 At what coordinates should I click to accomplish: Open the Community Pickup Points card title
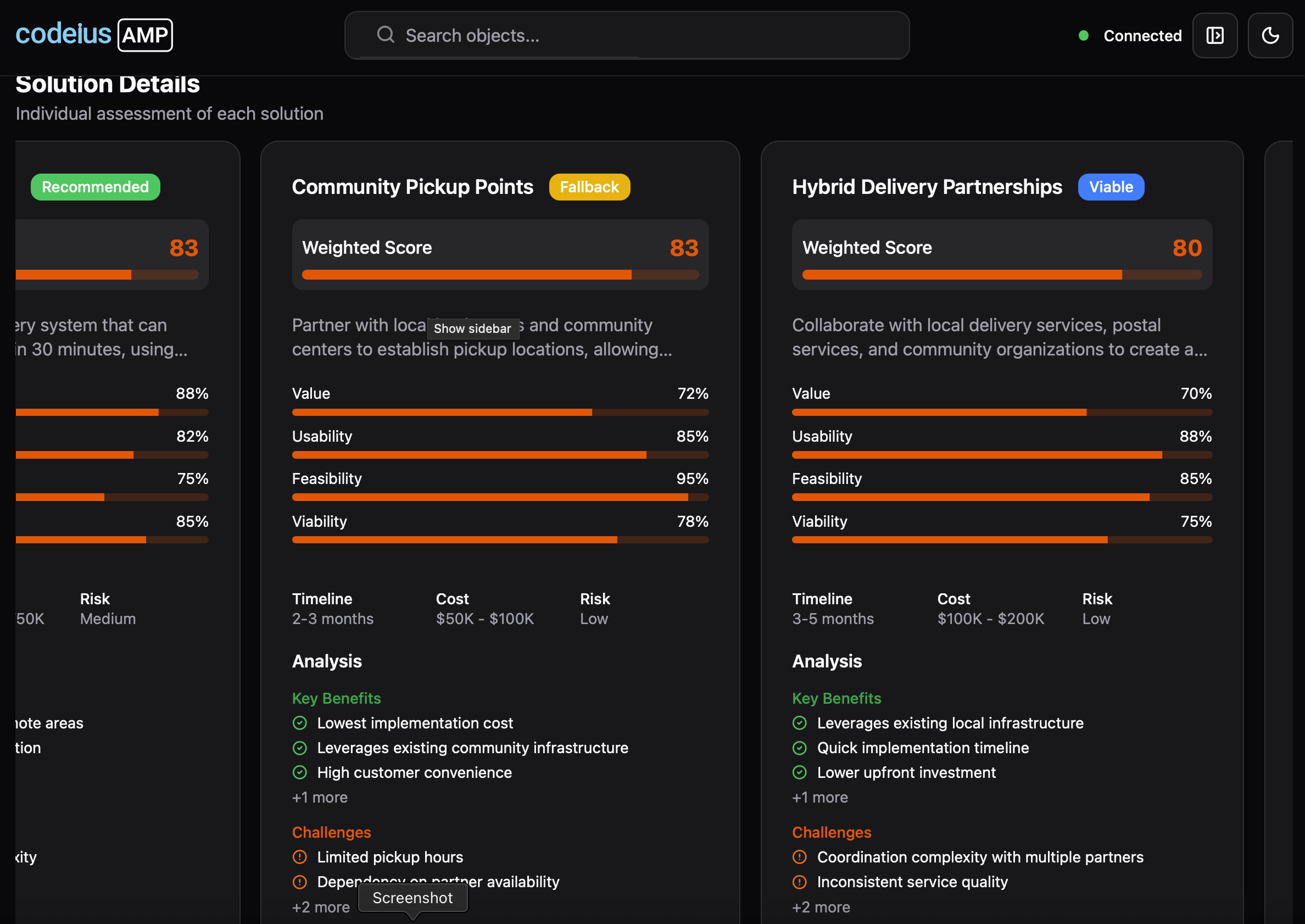coord(412,187)
